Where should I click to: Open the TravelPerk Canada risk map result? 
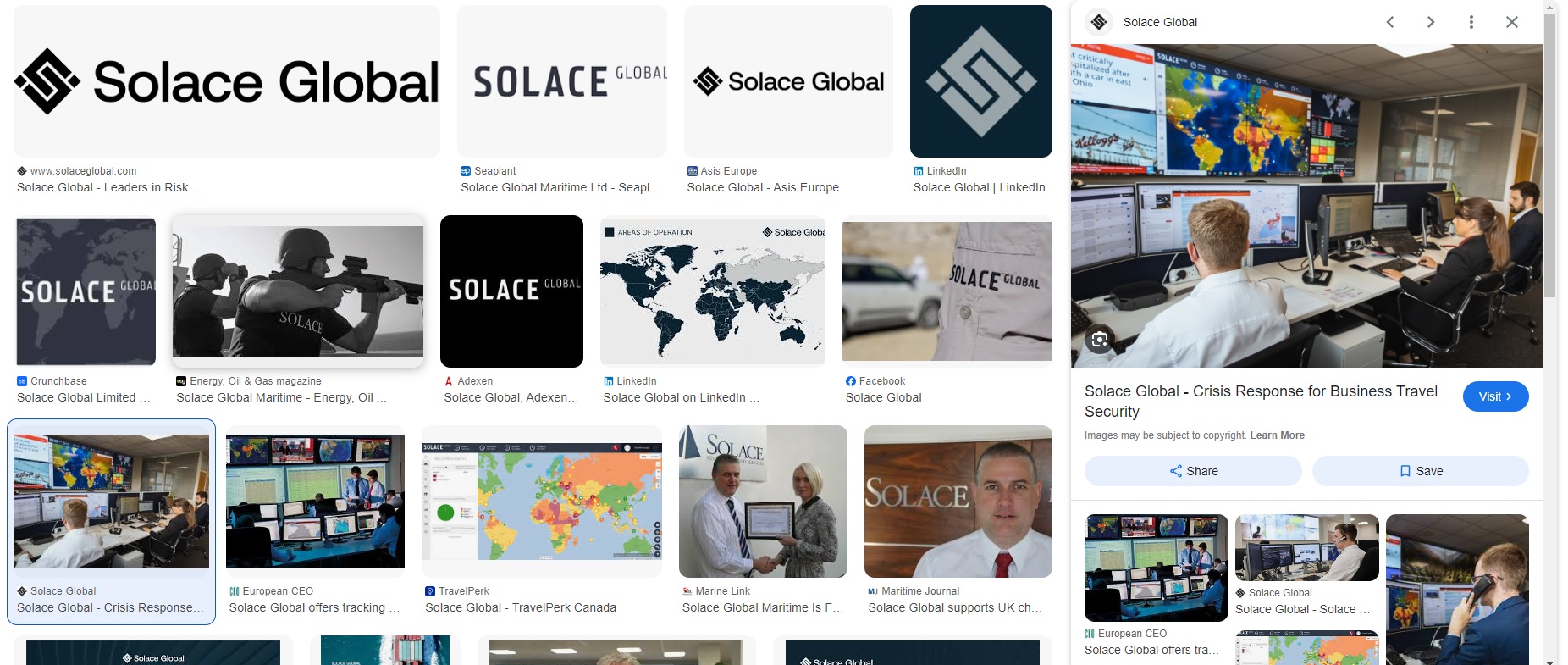521,607
